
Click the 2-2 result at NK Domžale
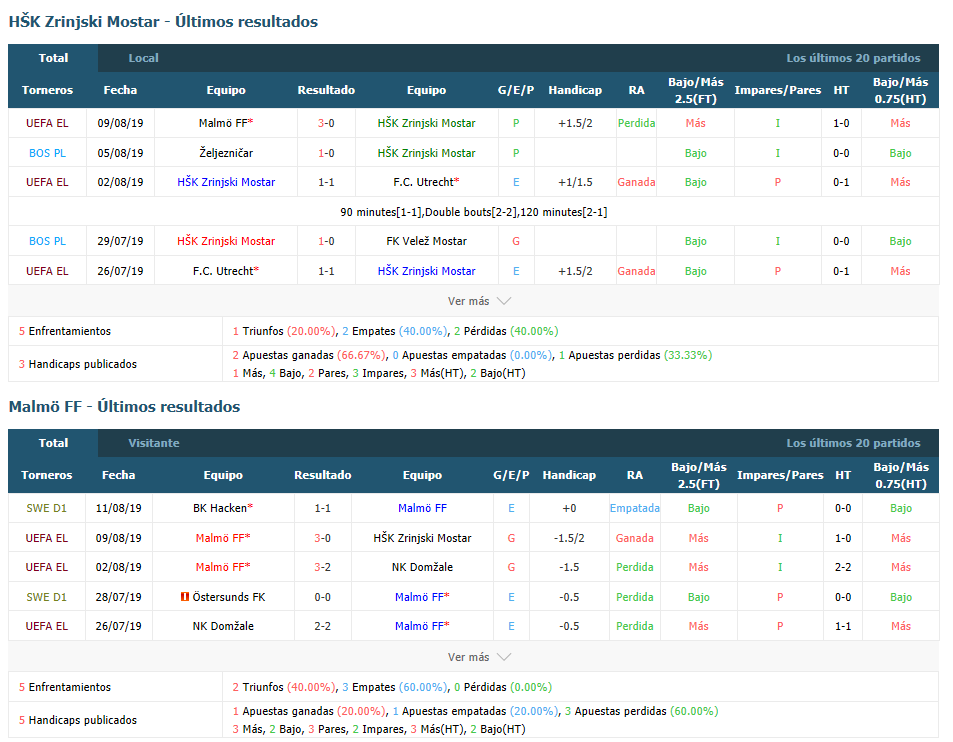[x=322, y=626]
